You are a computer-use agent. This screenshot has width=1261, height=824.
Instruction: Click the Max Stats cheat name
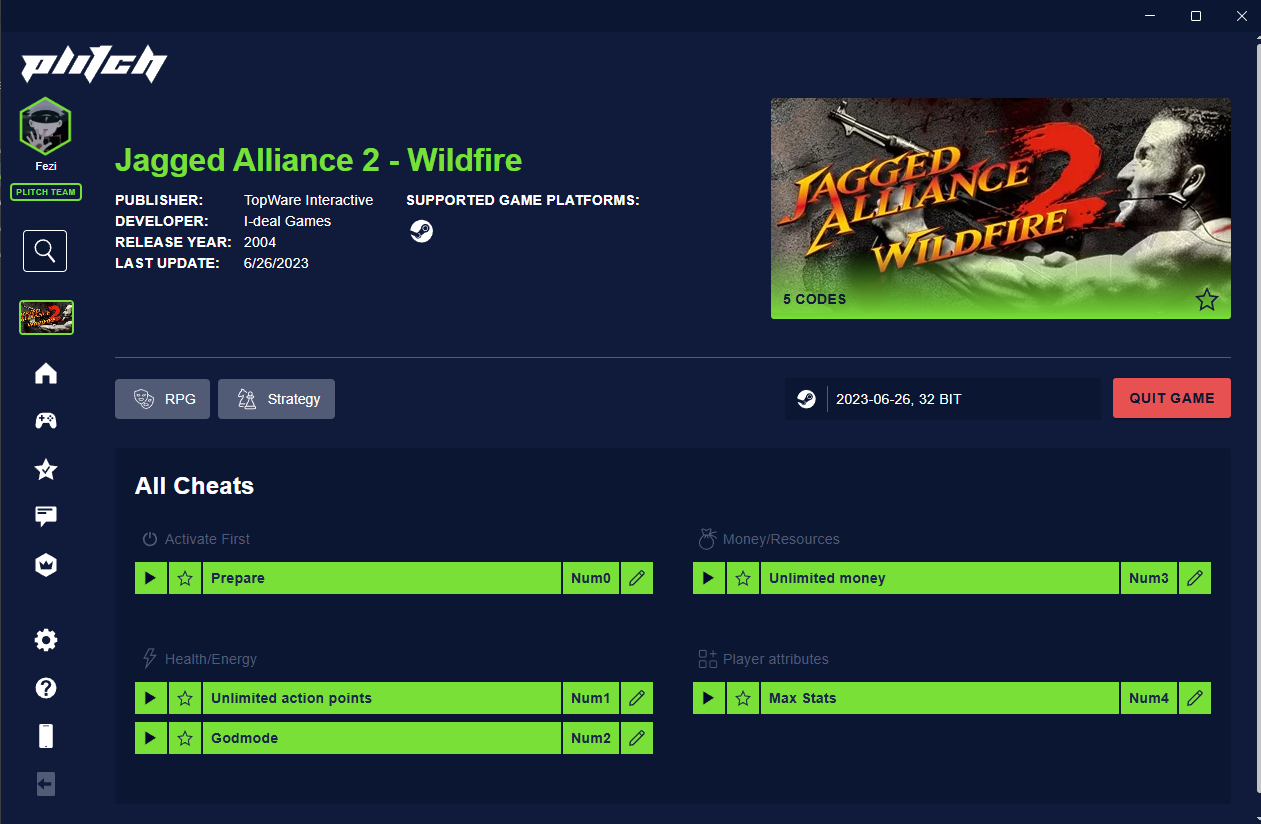tap(802, 698)
